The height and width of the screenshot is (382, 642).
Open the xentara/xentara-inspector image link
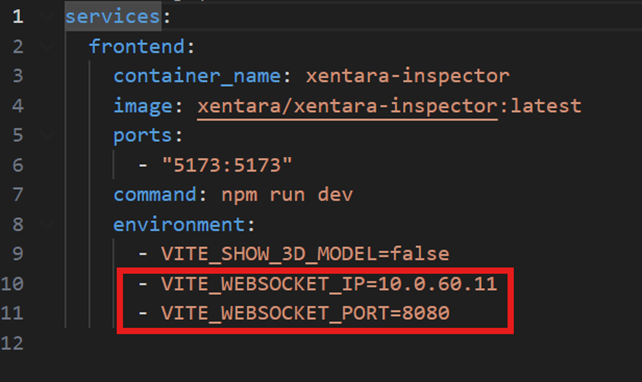[x=347, y=106]
